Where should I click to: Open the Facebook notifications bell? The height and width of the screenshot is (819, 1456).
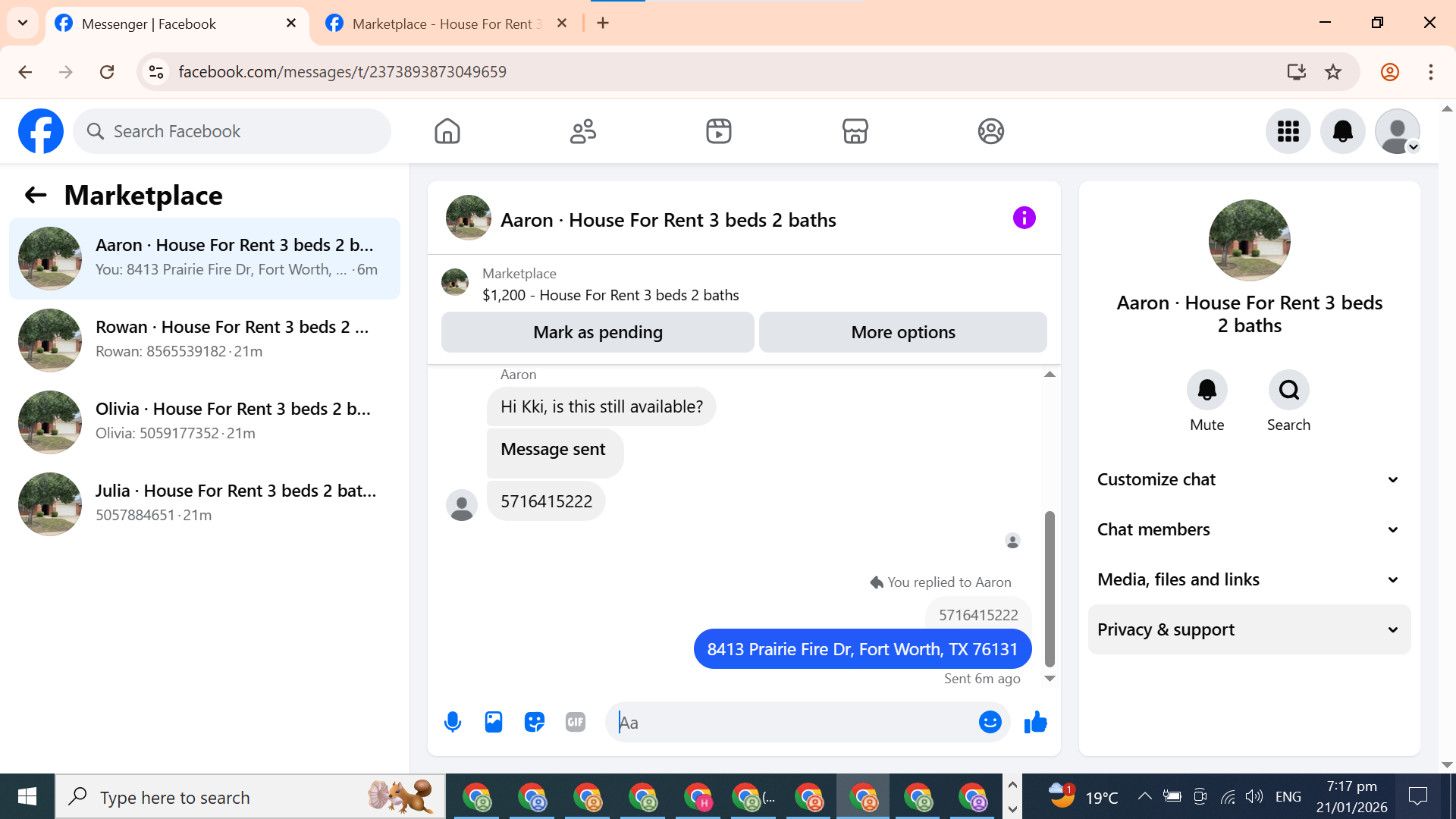(x=1342, y=131)
